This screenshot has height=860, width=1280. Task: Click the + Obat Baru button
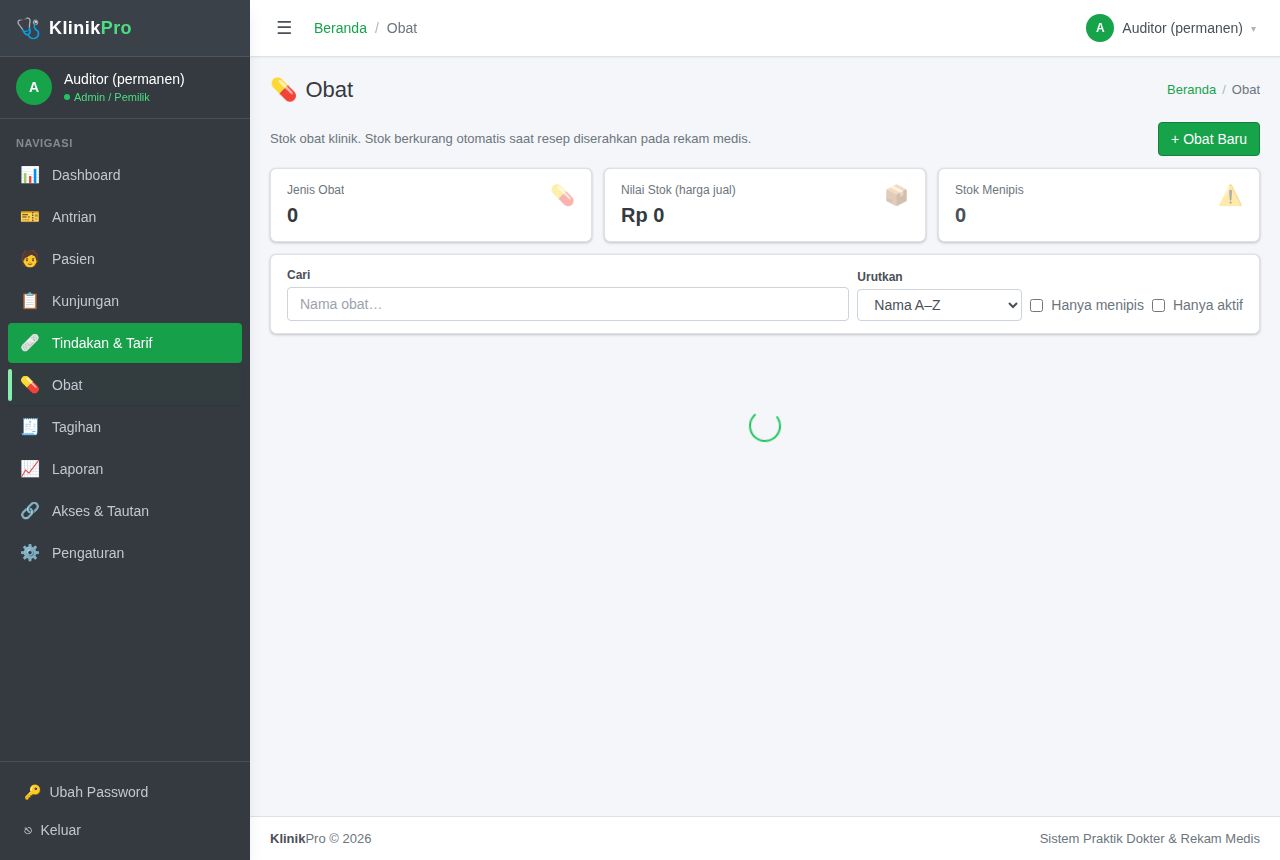1209,139
